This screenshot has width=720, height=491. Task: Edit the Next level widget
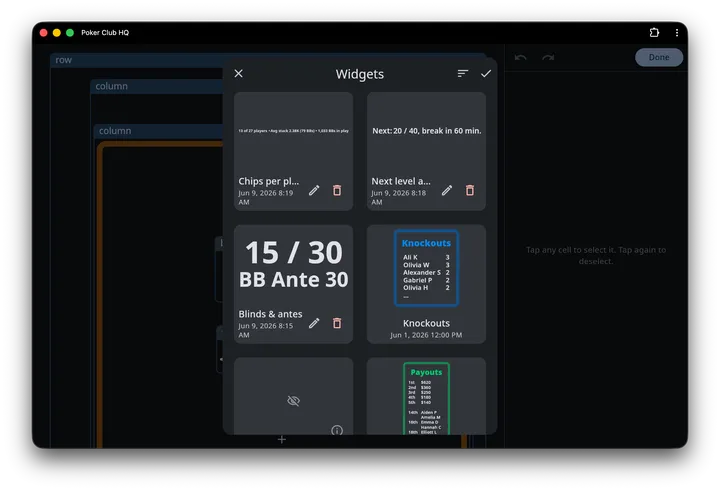[x=447, y=190]
